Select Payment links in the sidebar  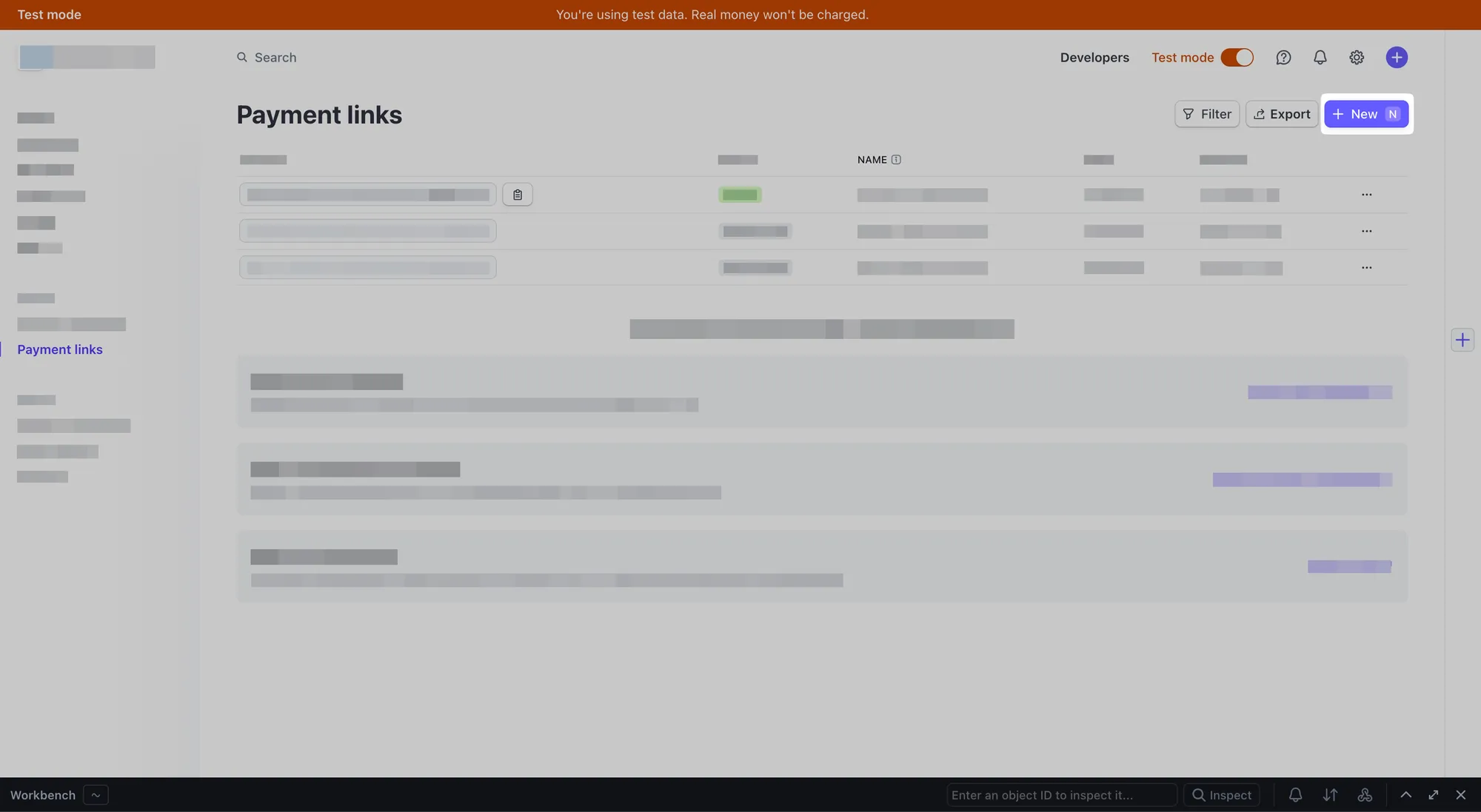click(60, 349)
